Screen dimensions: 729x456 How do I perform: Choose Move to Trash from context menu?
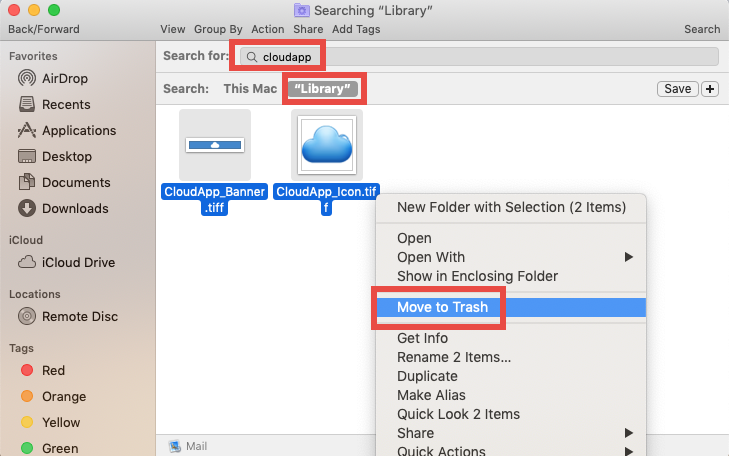pyautogui.click(x=511, y=307)
